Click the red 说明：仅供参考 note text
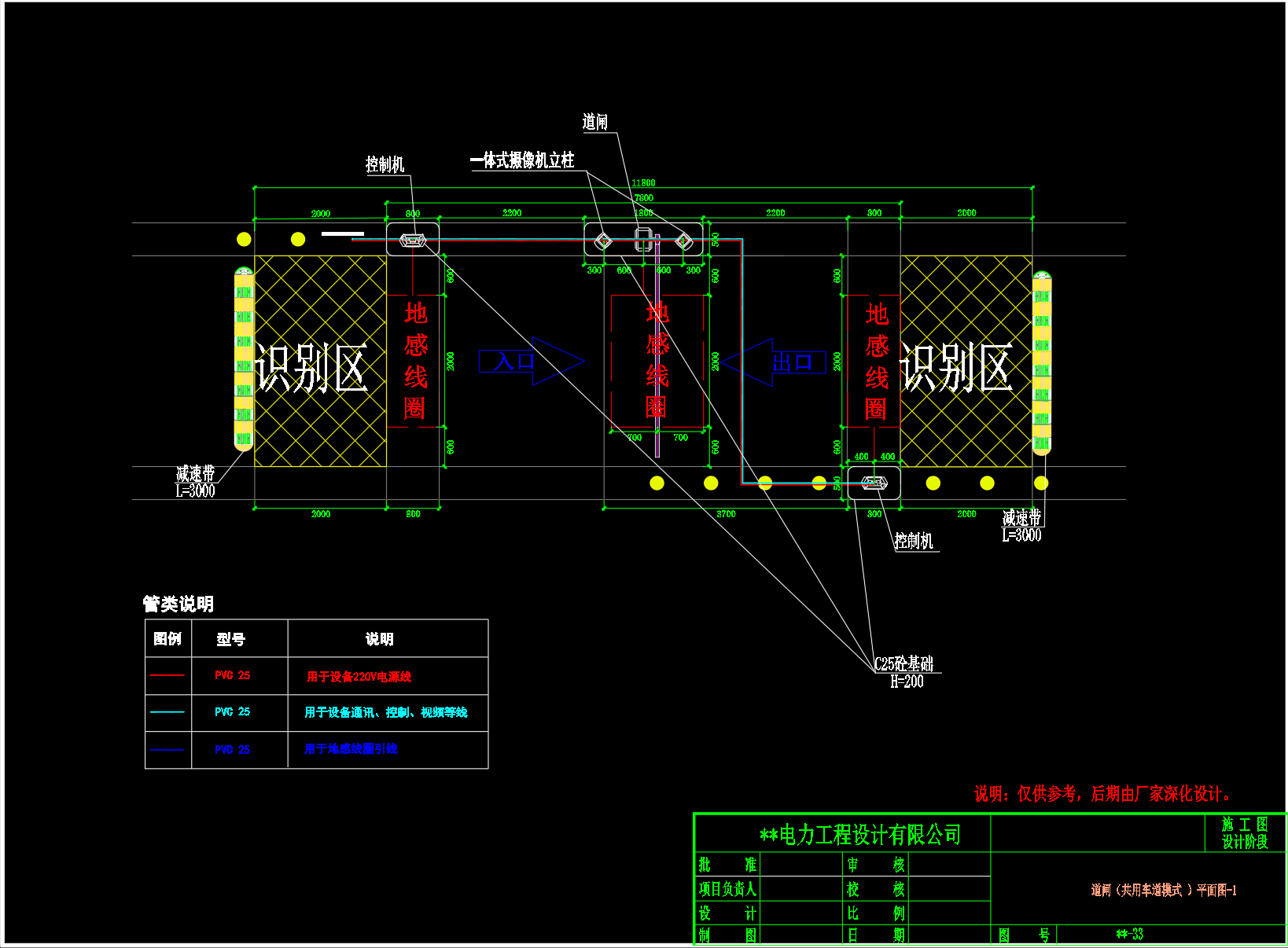 [x=1102, y=794]
